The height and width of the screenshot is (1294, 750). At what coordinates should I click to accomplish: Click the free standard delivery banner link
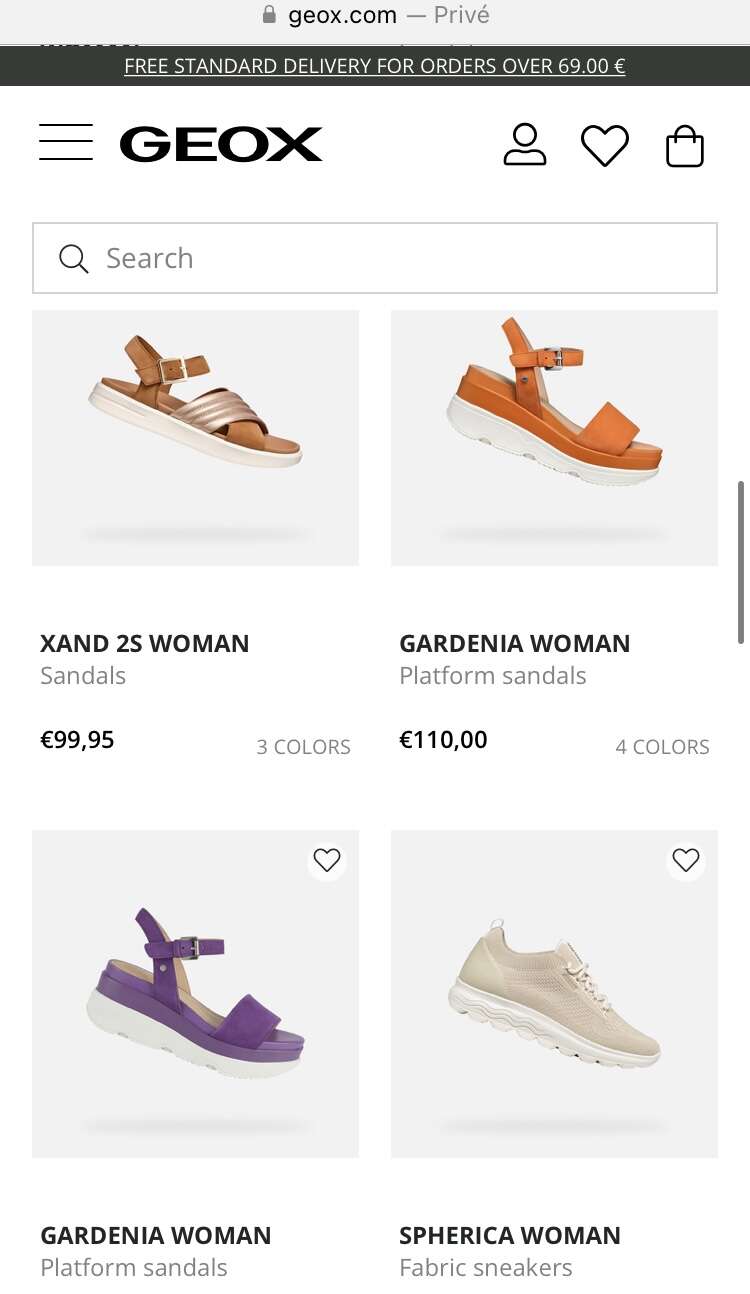(x=375, y=66)
